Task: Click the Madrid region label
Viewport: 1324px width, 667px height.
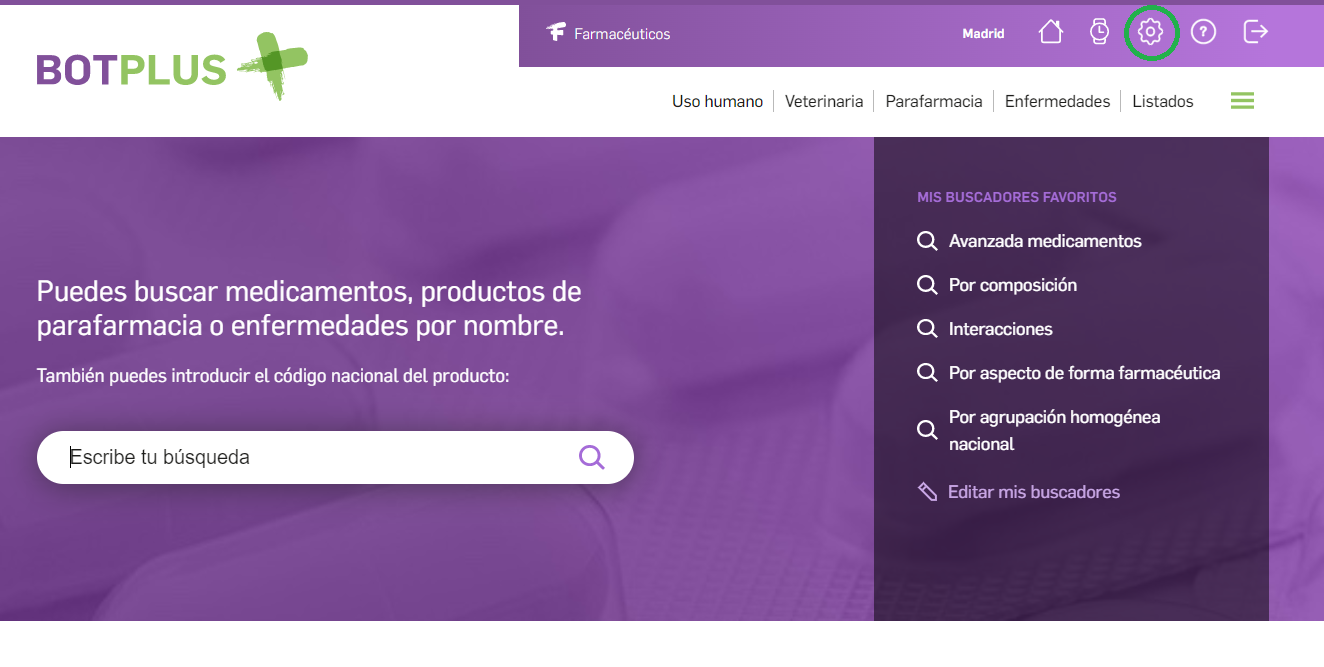Action: [983, 33]
